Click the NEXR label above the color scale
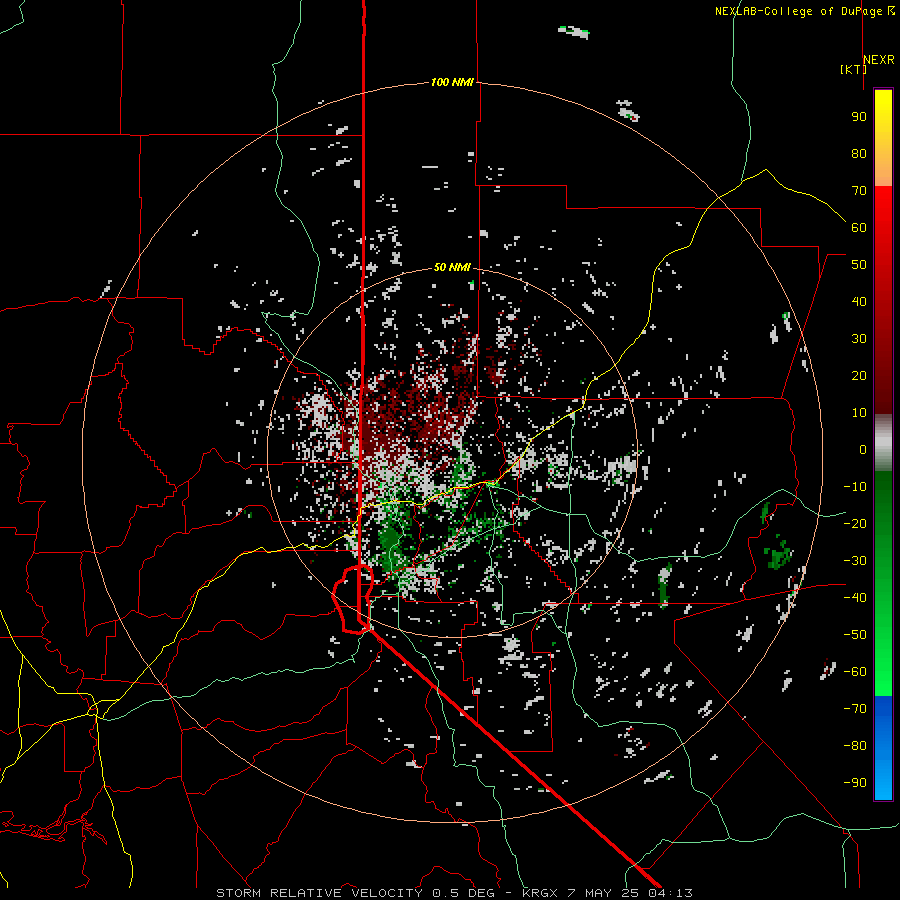Image resolution: width=900 pixels, height=900 pixels. [878, 60]
